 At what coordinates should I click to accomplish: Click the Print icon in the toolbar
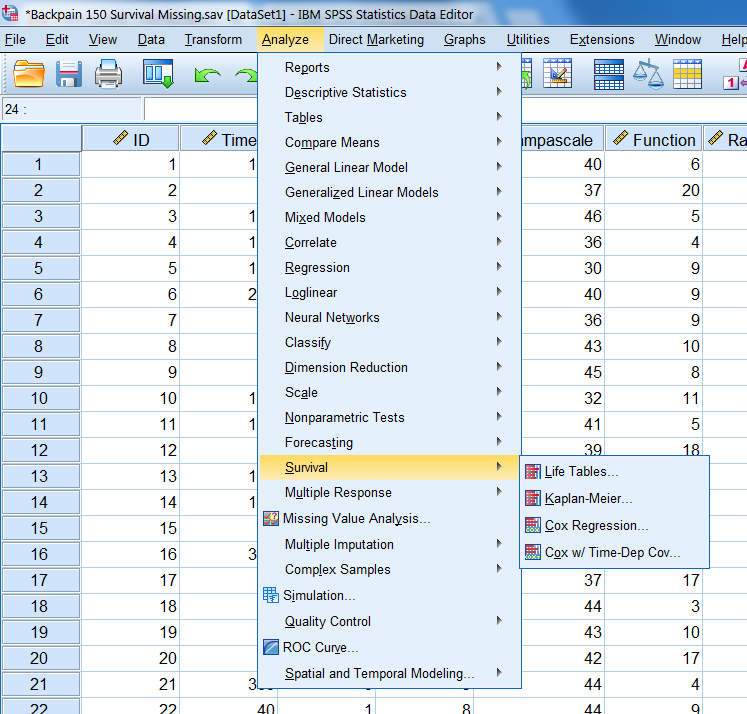tap(108, 74)
